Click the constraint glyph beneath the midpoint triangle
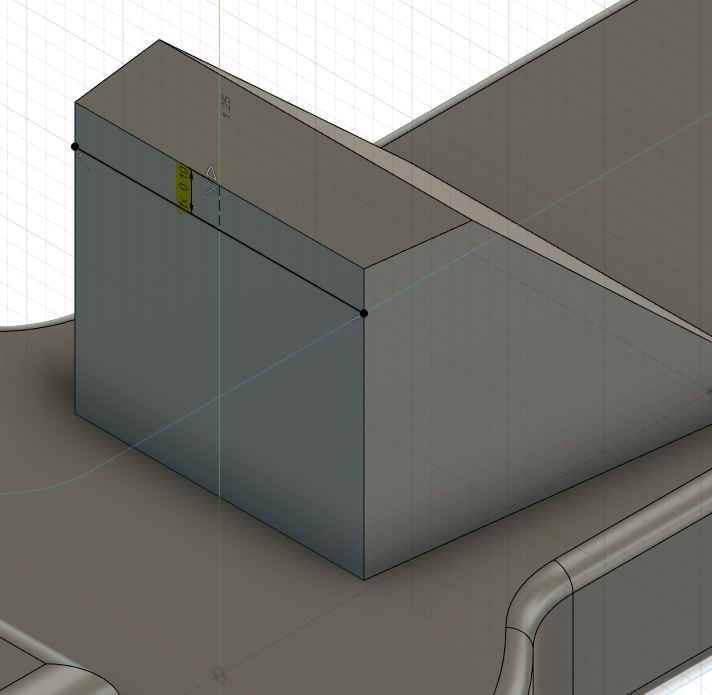The image size is (712, 695). pyautogui.click(x=212, y=188)
